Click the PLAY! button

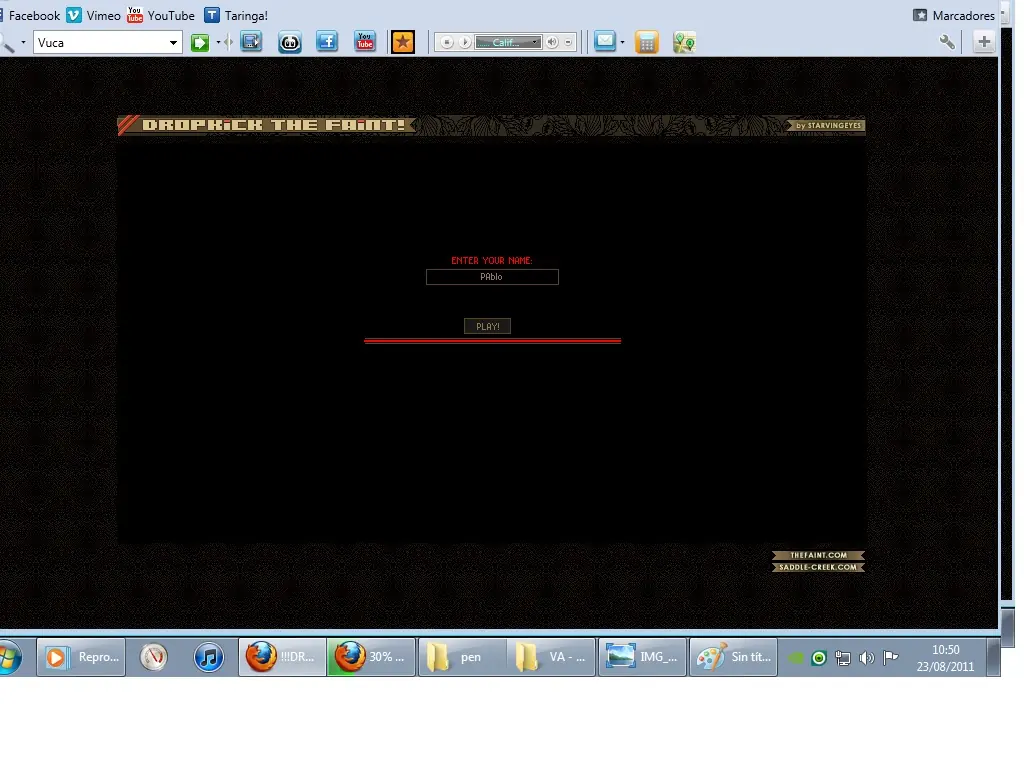coord(487,326)
